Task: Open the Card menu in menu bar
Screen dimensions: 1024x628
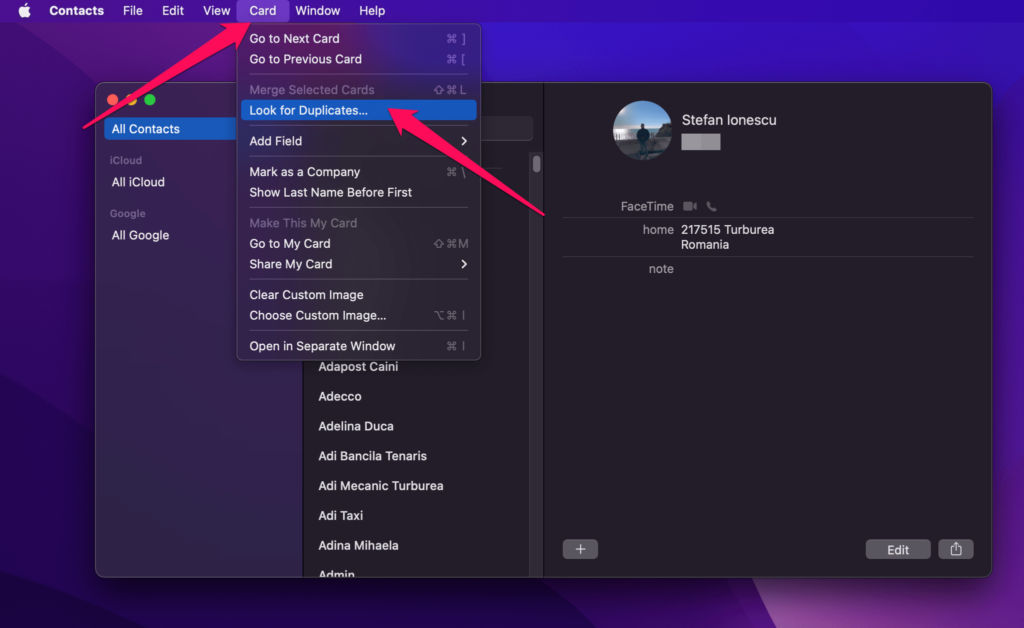Action: coord(263,11)
